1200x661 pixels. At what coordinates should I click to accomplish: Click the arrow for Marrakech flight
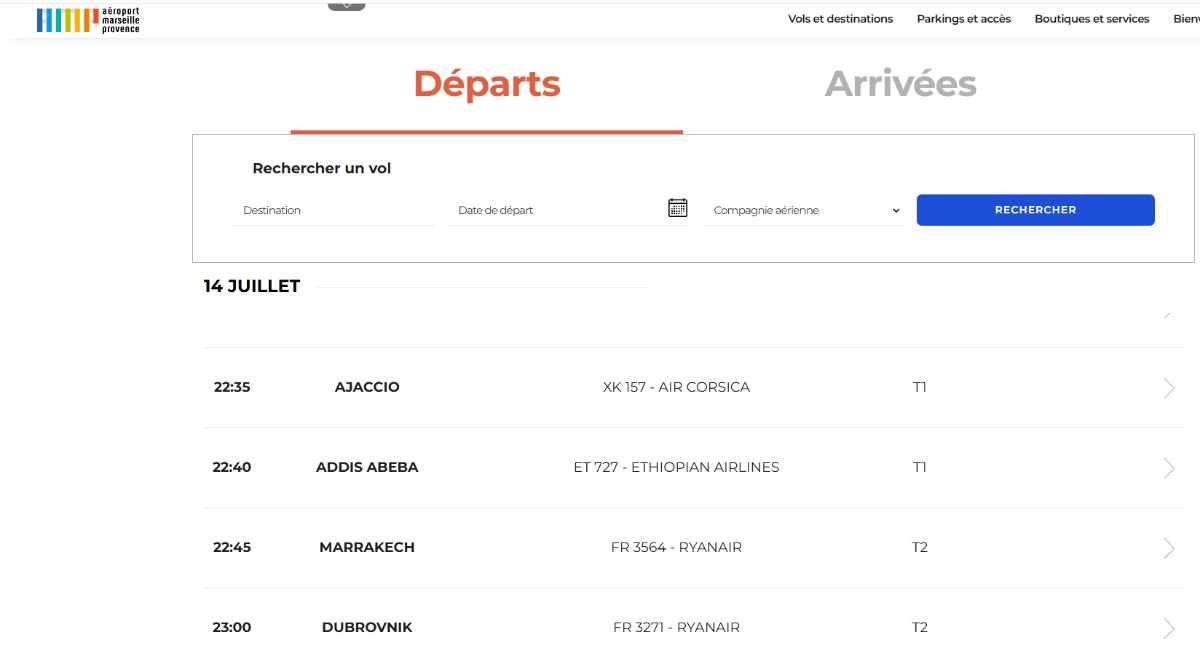(1169, 548)
